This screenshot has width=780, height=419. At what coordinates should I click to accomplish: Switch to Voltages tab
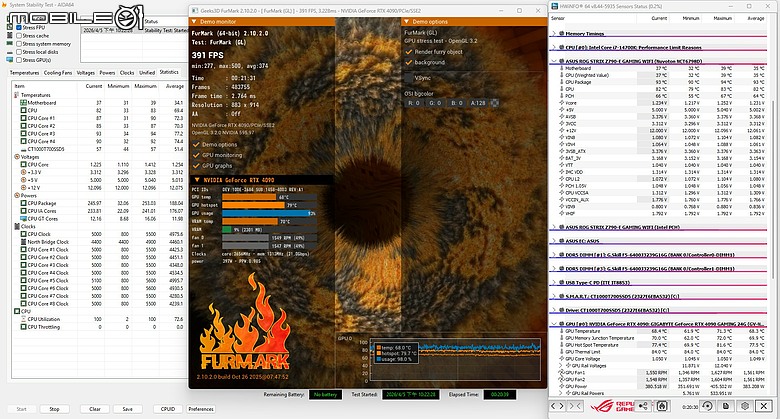click(86, 73)
